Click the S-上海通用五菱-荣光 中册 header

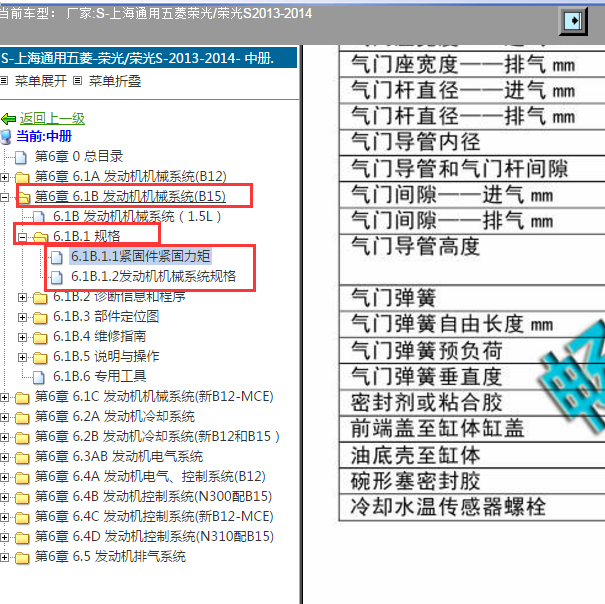[148, 58]
